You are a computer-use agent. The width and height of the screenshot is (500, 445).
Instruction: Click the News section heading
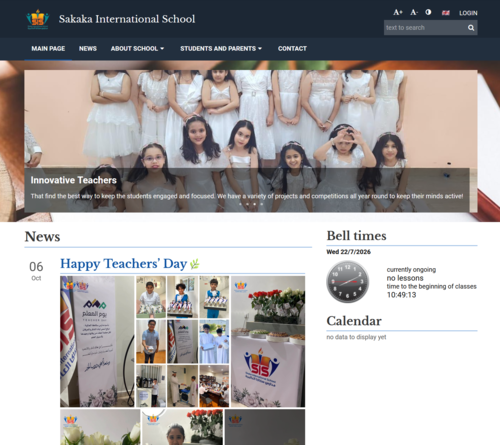point(42,237)
